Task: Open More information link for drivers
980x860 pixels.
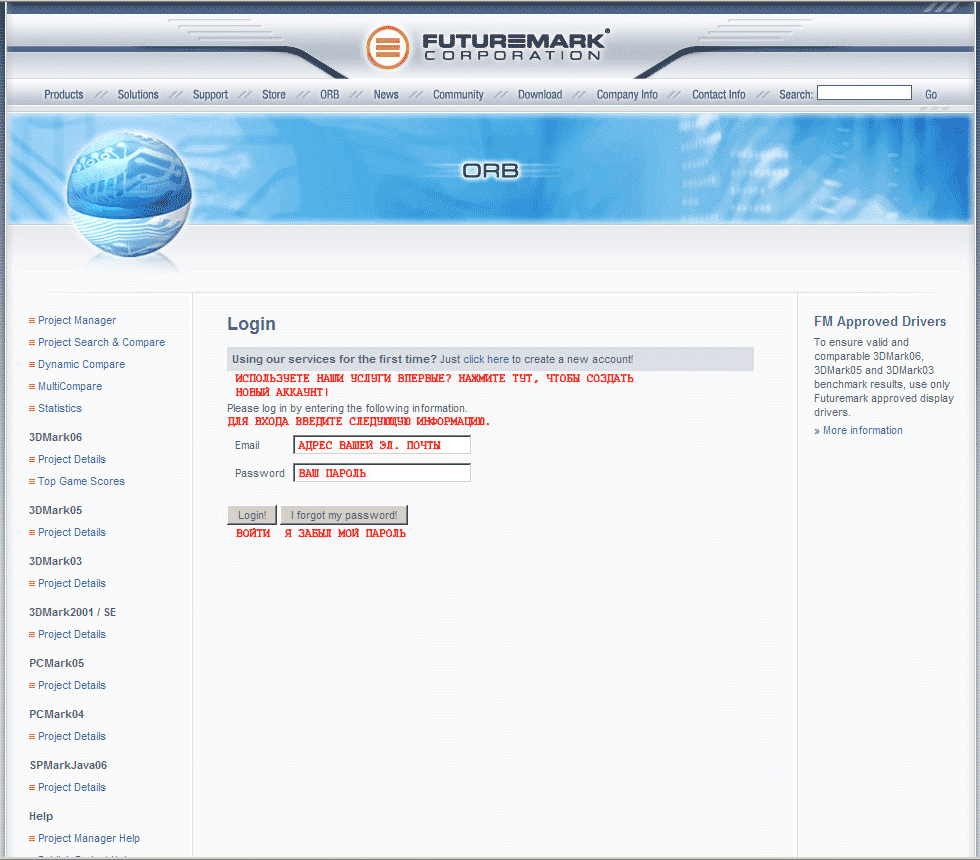Action: (862, 430)
